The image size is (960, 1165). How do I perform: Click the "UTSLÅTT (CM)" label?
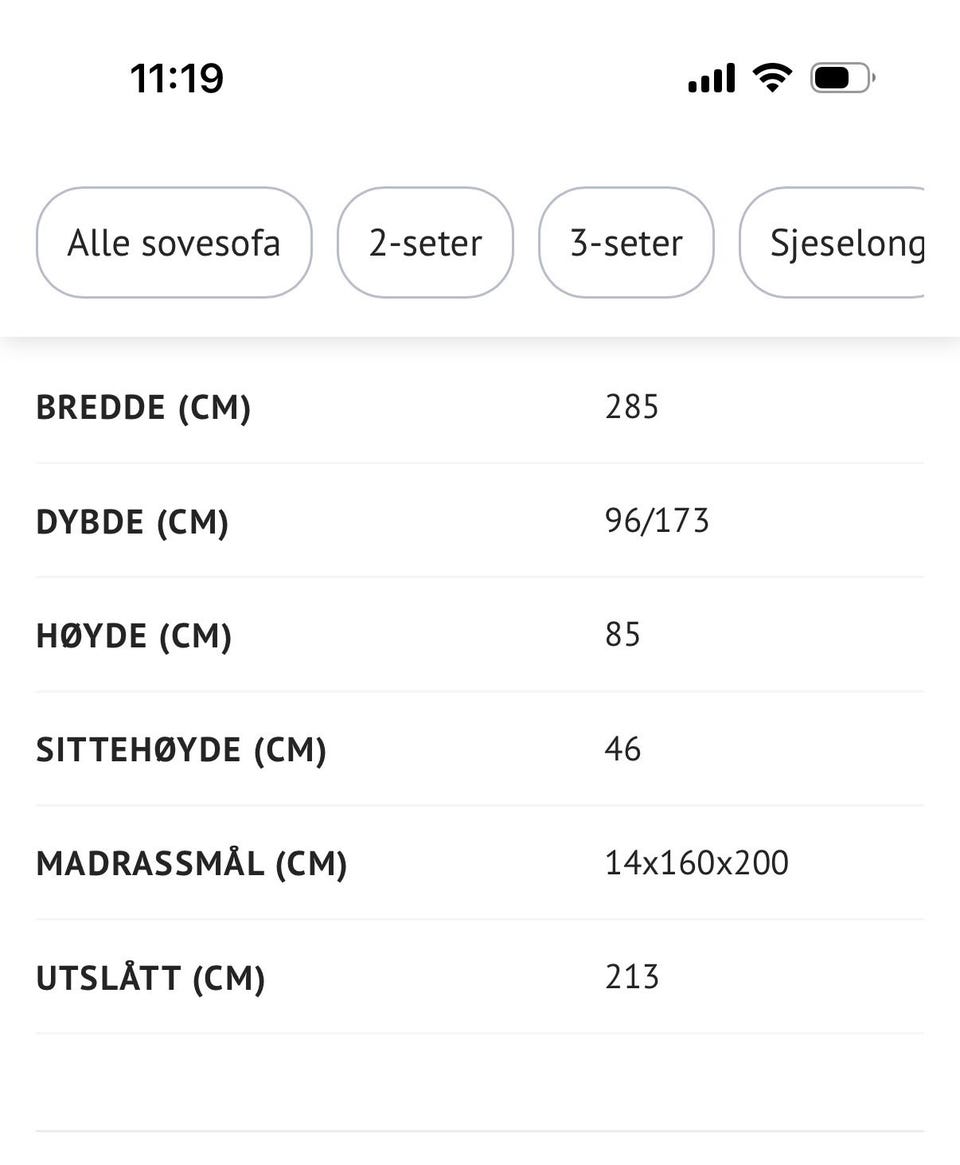(x=150, y=978)
